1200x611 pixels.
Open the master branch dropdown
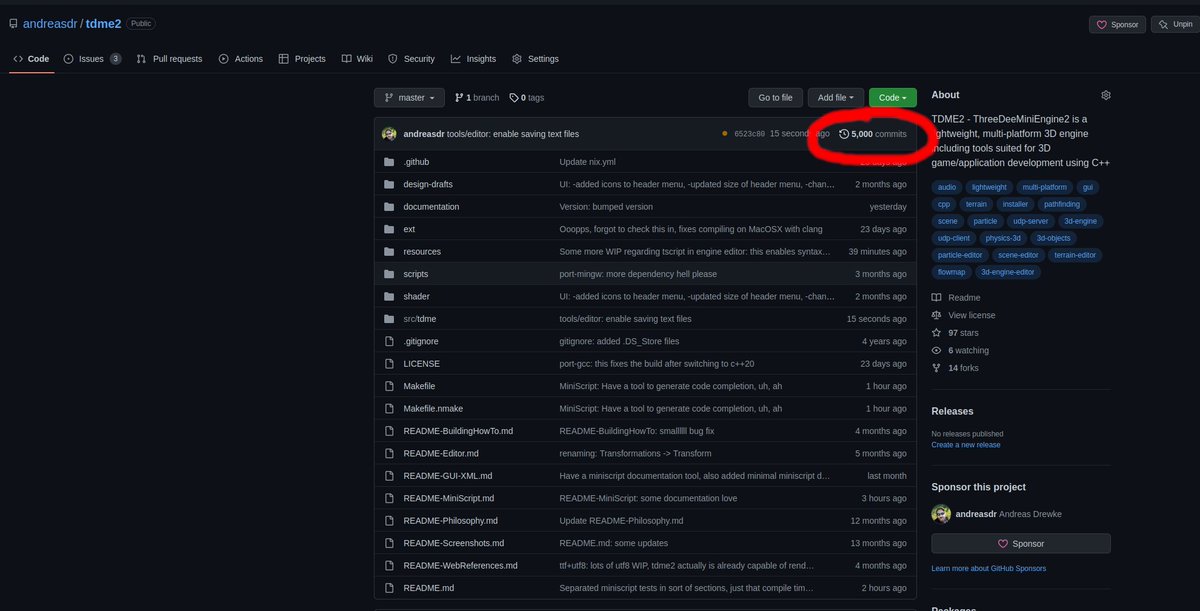tap(409, 97)
